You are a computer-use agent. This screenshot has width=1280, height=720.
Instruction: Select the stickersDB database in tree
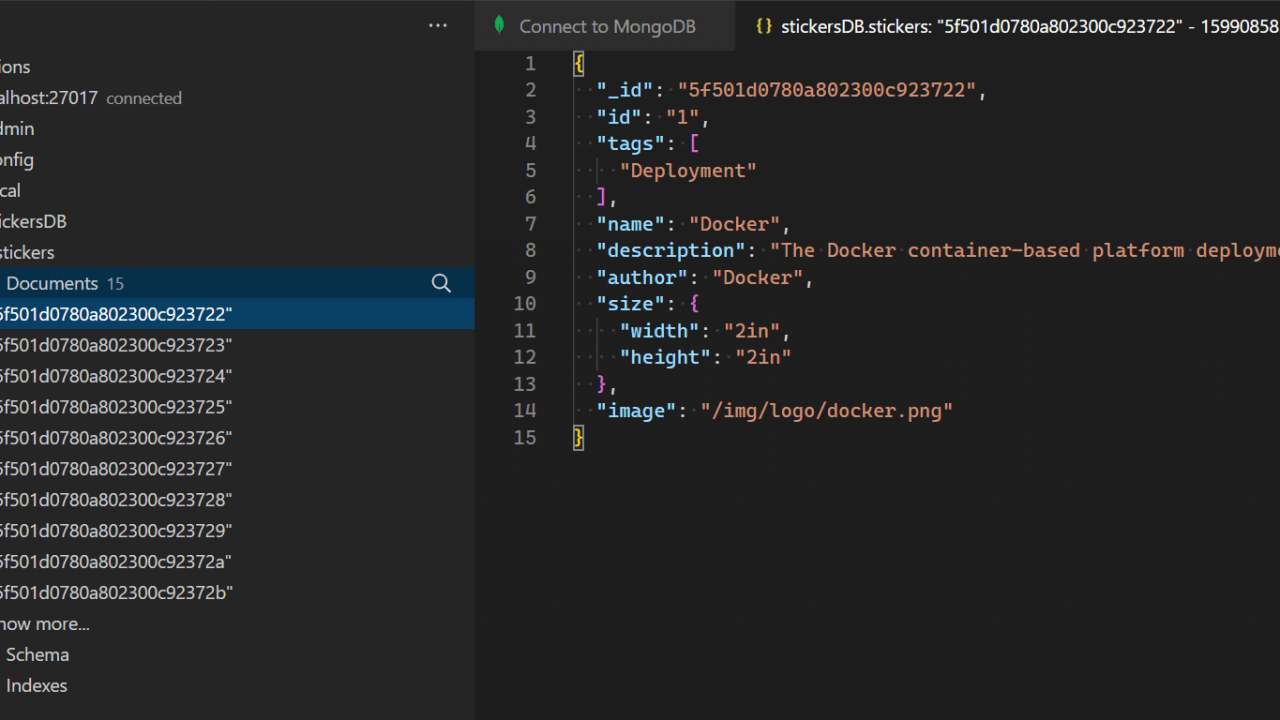[34, 222]
